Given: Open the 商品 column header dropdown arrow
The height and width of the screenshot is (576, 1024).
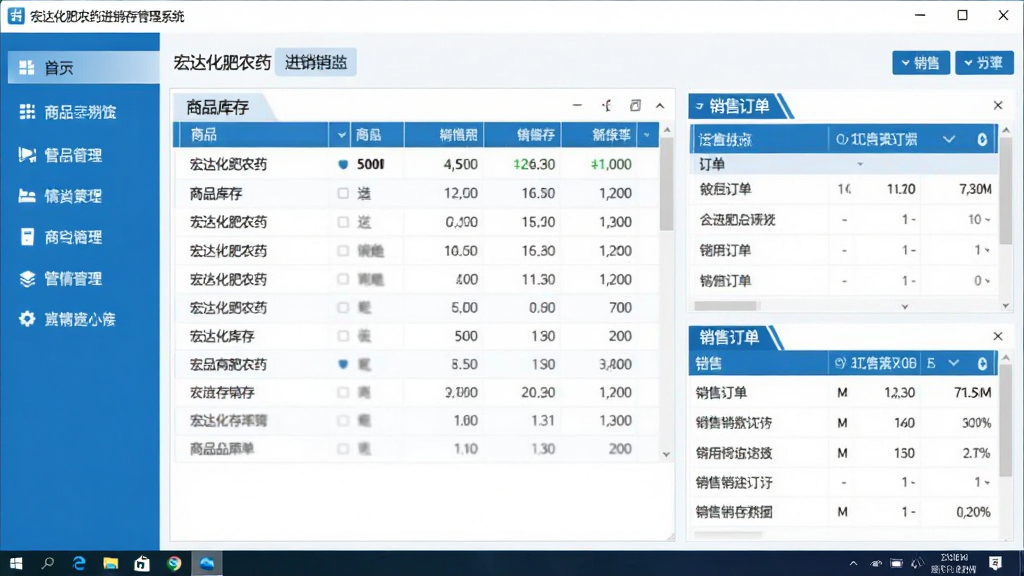Looking at the screenshot, I should click(x=341, y=135).
